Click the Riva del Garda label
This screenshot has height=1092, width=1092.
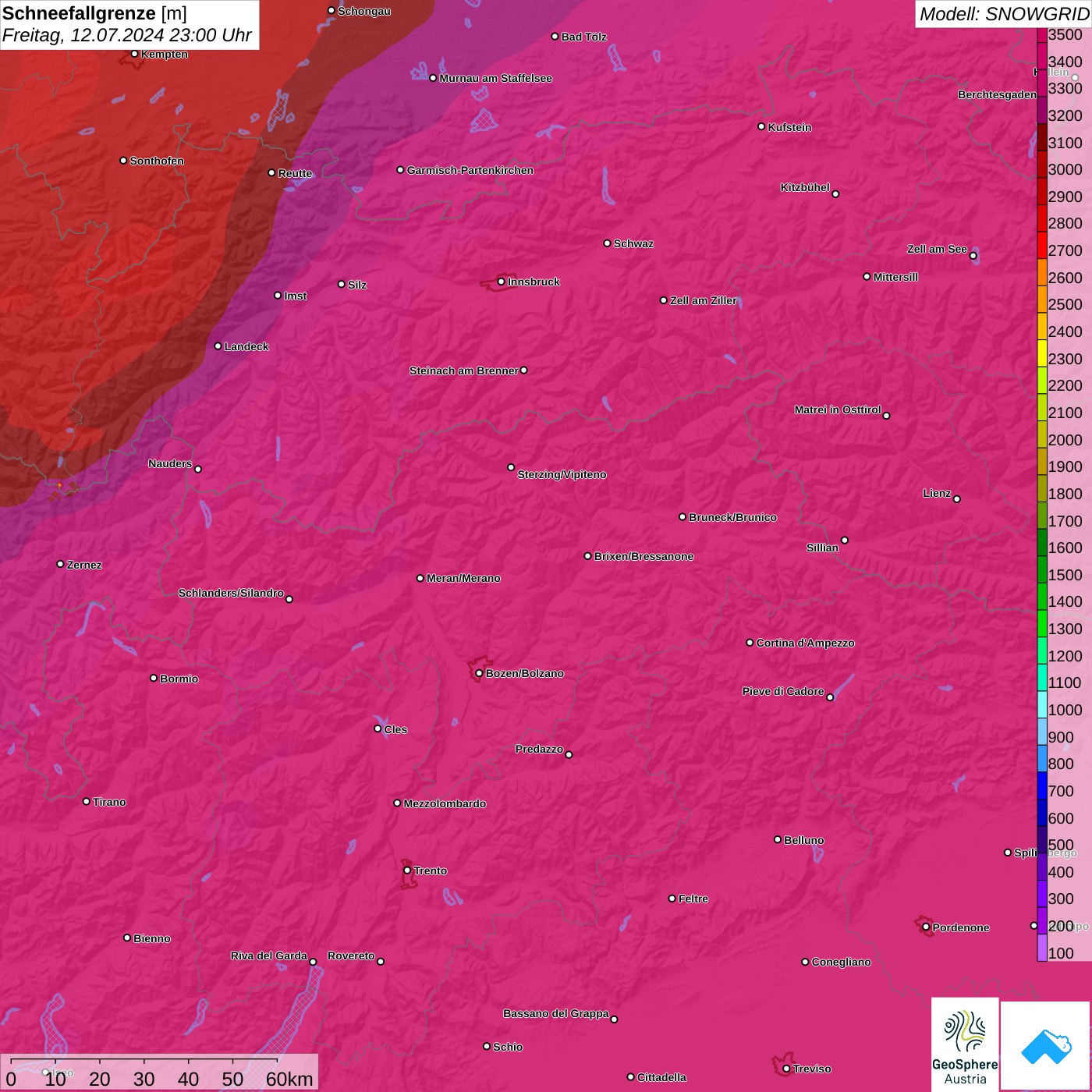click(269, 955)
